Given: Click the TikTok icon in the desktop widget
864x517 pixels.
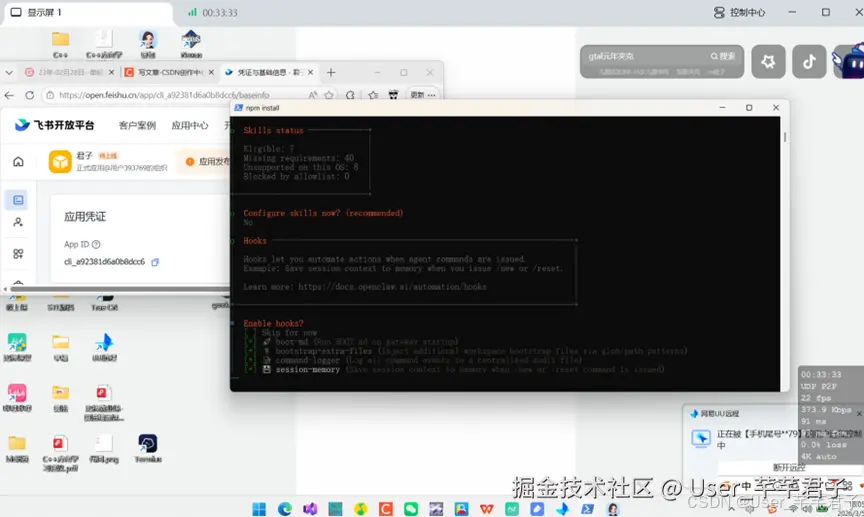Looking at the screenshot, I should pos(809,61).
